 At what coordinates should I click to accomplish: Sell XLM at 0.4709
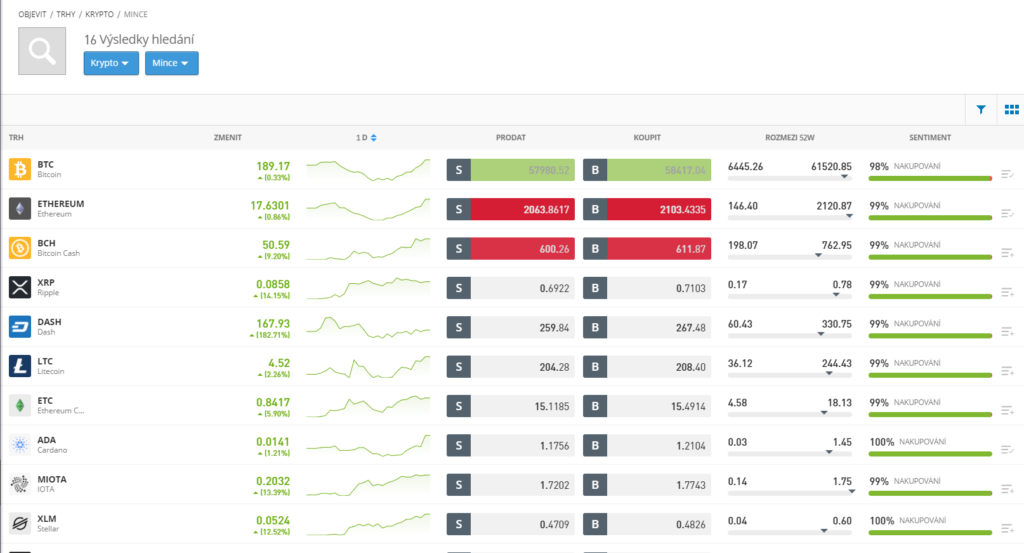pos(511,524)
